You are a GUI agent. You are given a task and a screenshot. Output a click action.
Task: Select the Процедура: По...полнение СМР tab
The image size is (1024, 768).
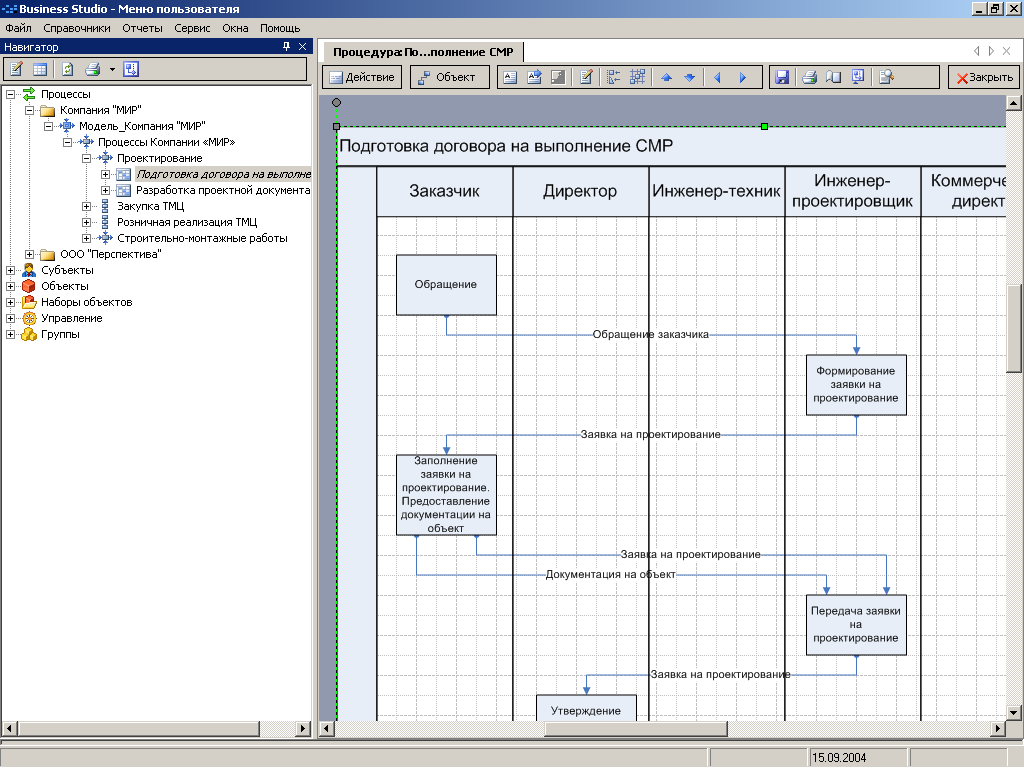pos(423,52)
